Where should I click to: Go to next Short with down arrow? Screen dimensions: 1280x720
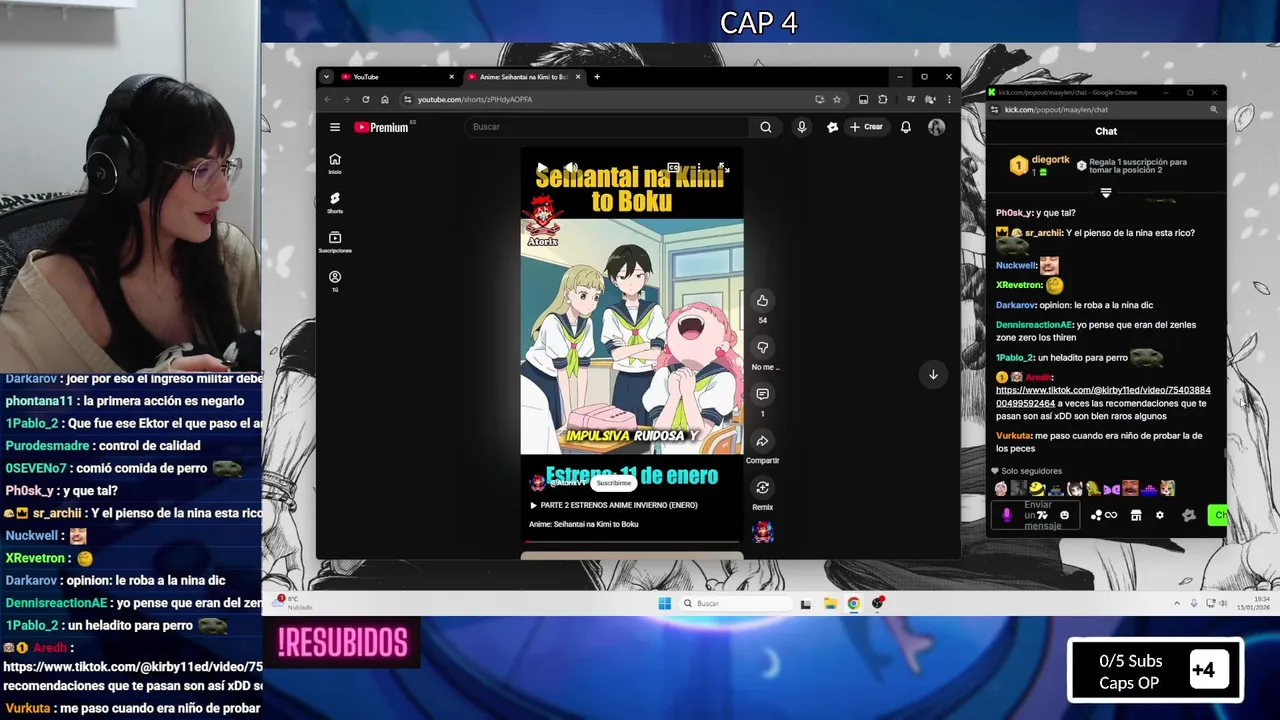pyautogui.click(x=933, y=374)
